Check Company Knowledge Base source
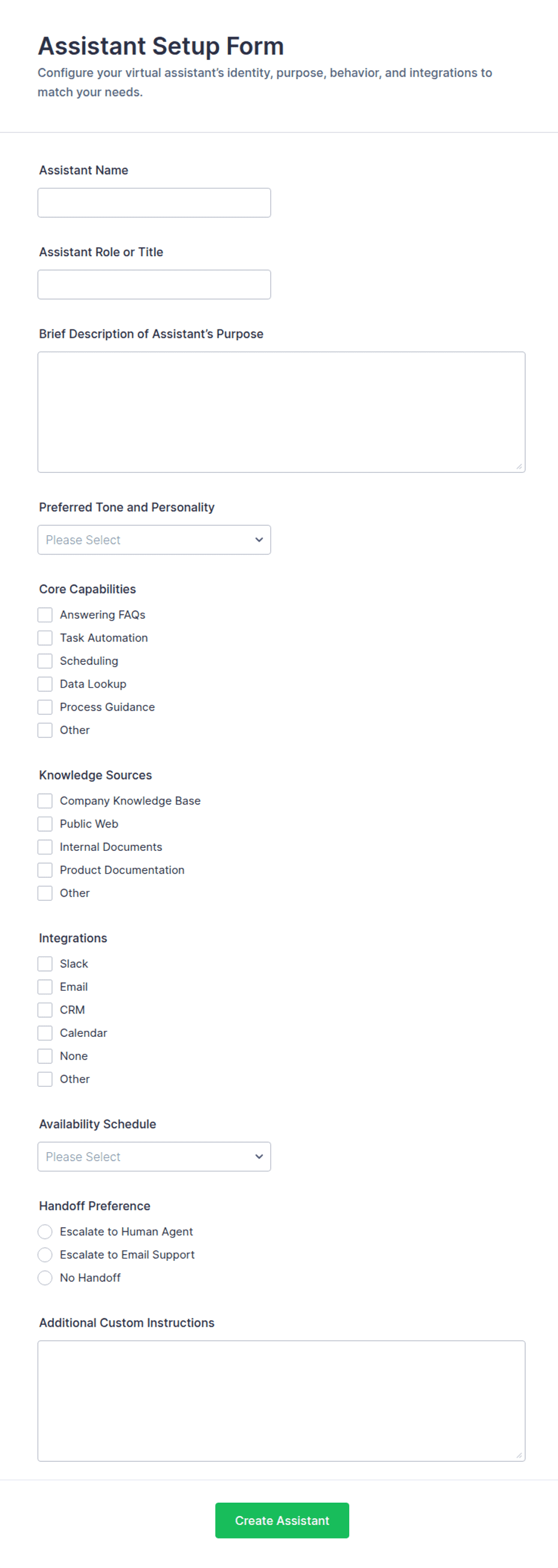 [45, 801]
